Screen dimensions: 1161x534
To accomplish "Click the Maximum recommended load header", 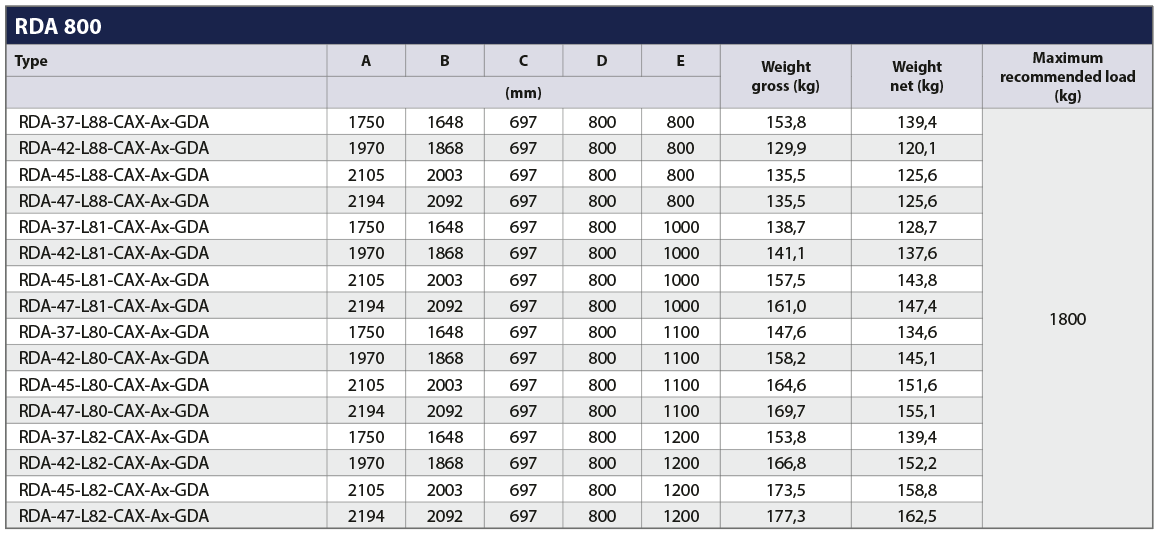I will coord(1068,76).
